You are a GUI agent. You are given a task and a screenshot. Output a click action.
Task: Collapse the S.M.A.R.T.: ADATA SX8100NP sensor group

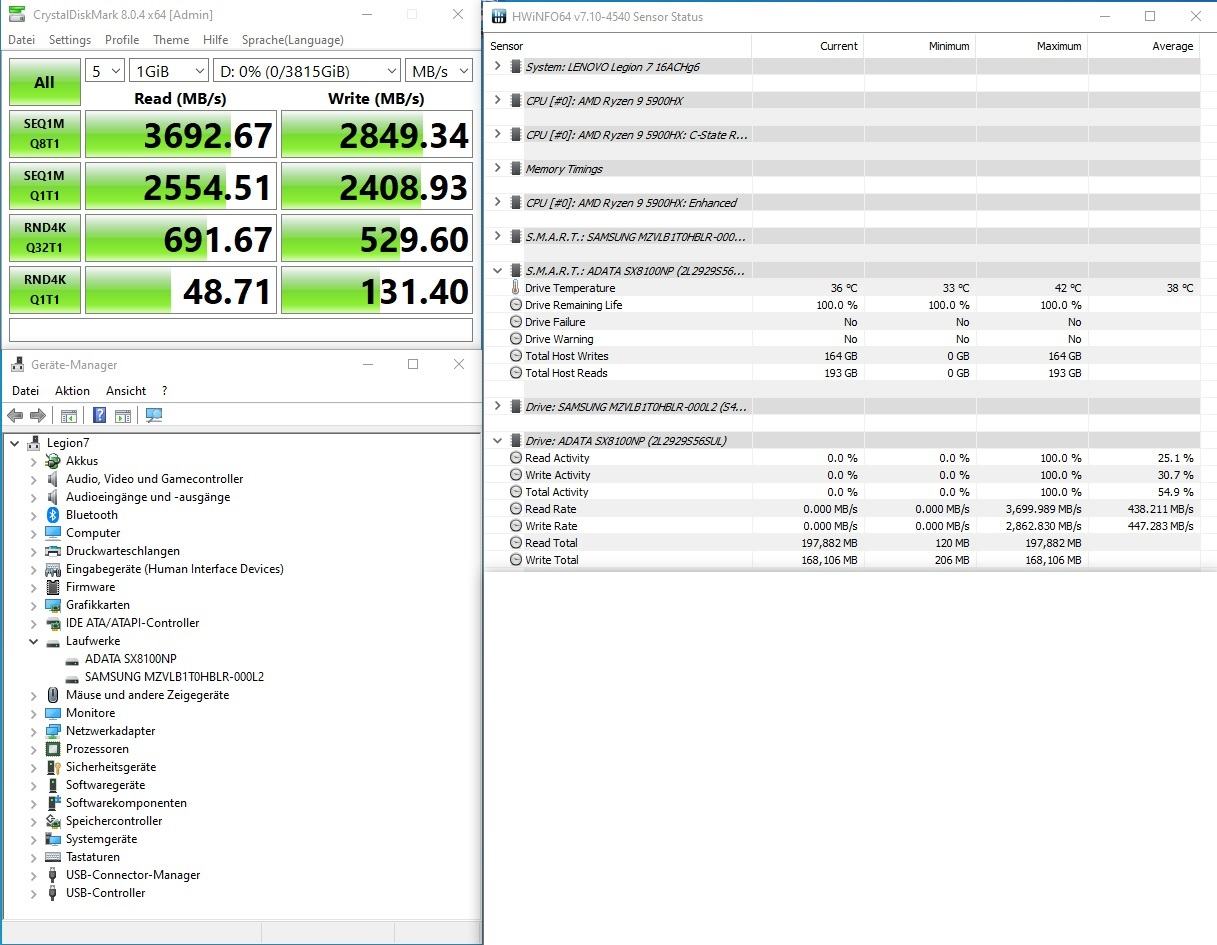(x=498, y=270)
